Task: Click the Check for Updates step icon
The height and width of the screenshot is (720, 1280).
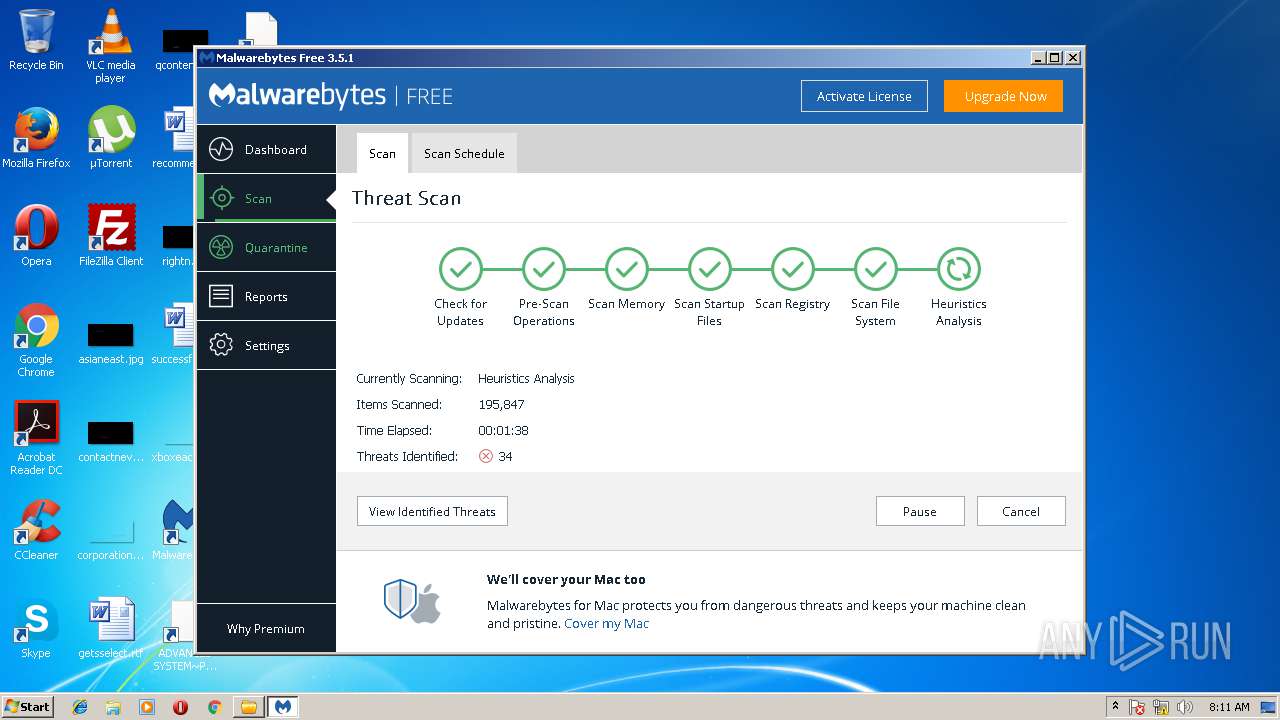Action: (460, 269)
